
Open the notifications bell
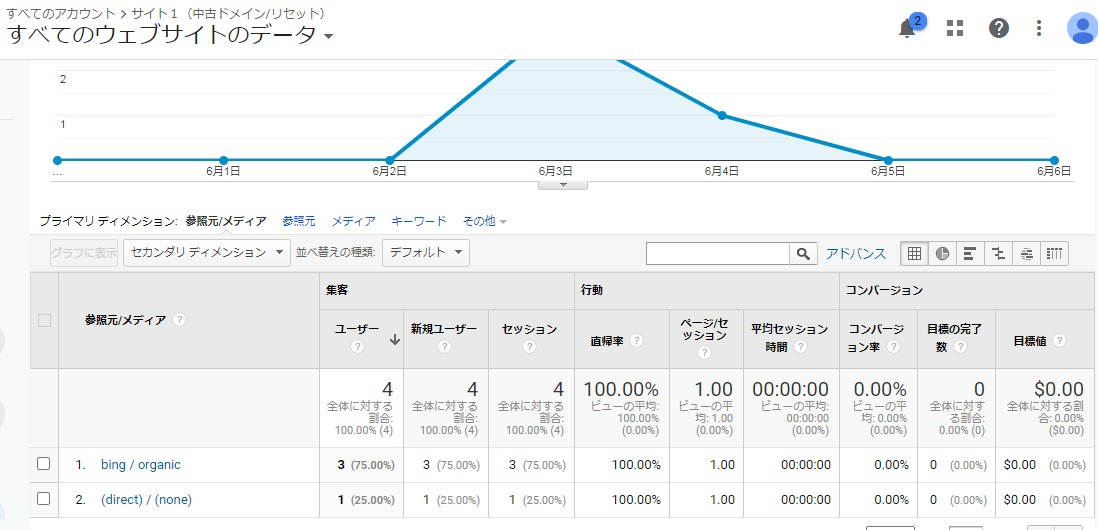click(908, 28)
